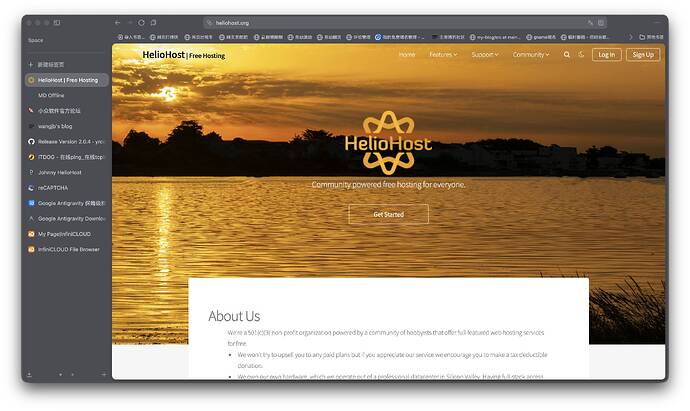Click the ITDOG tab favicon
The image size is (690, 411).
point(31,157)
